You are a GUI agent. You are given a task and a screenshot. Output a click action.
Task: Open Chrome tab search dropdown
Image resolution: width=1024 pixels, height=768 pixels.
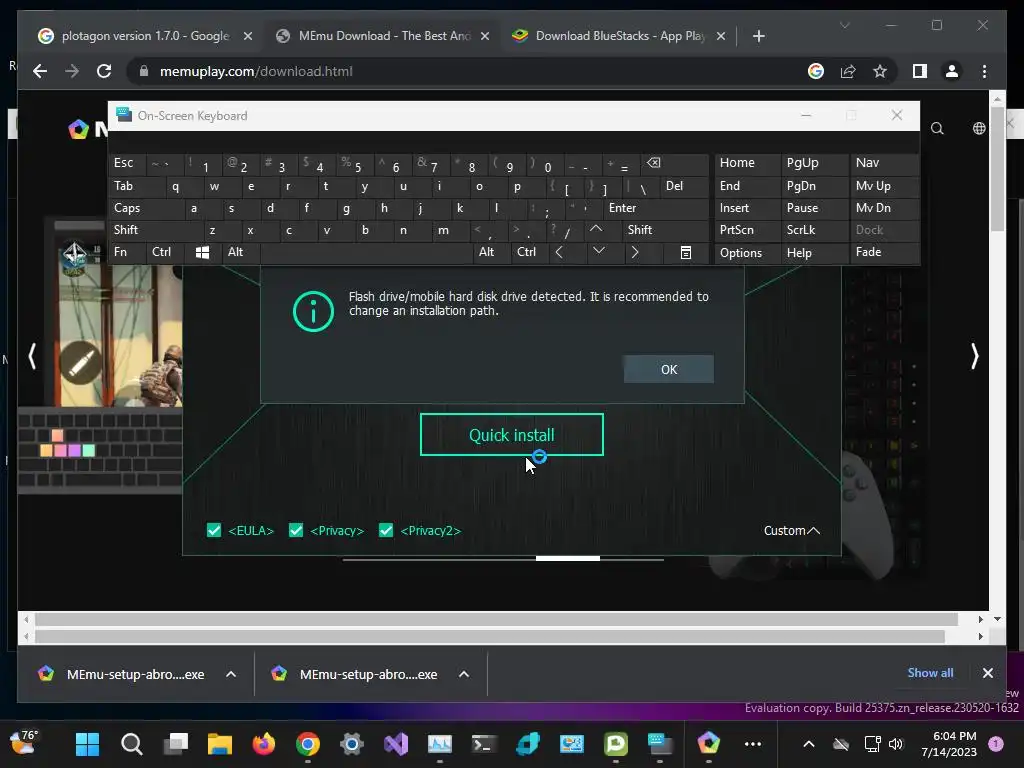[x=844, y=25]
